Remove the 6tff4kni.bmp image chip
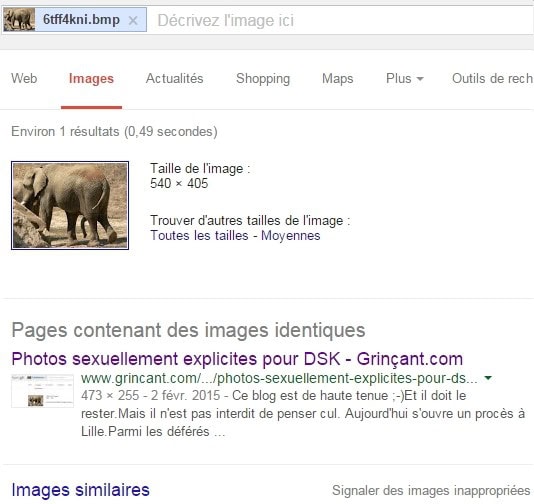The image size is (534, 504). tap(133, 21)
